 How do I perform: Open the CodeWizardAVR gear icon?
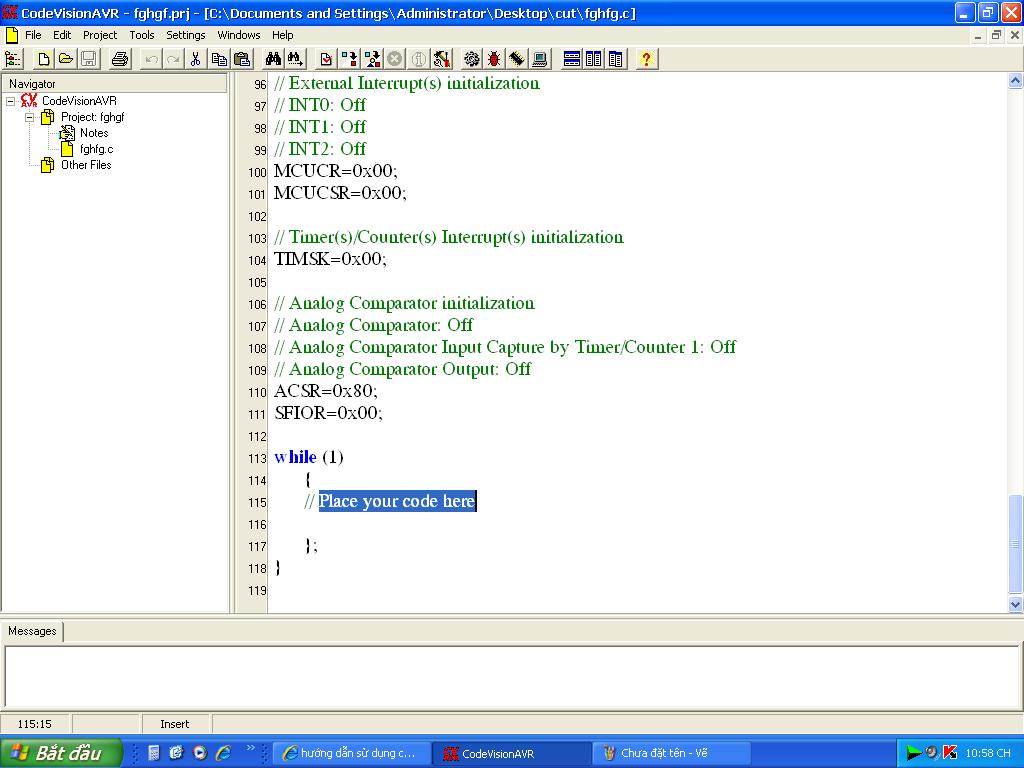click(x=472, y=59)
